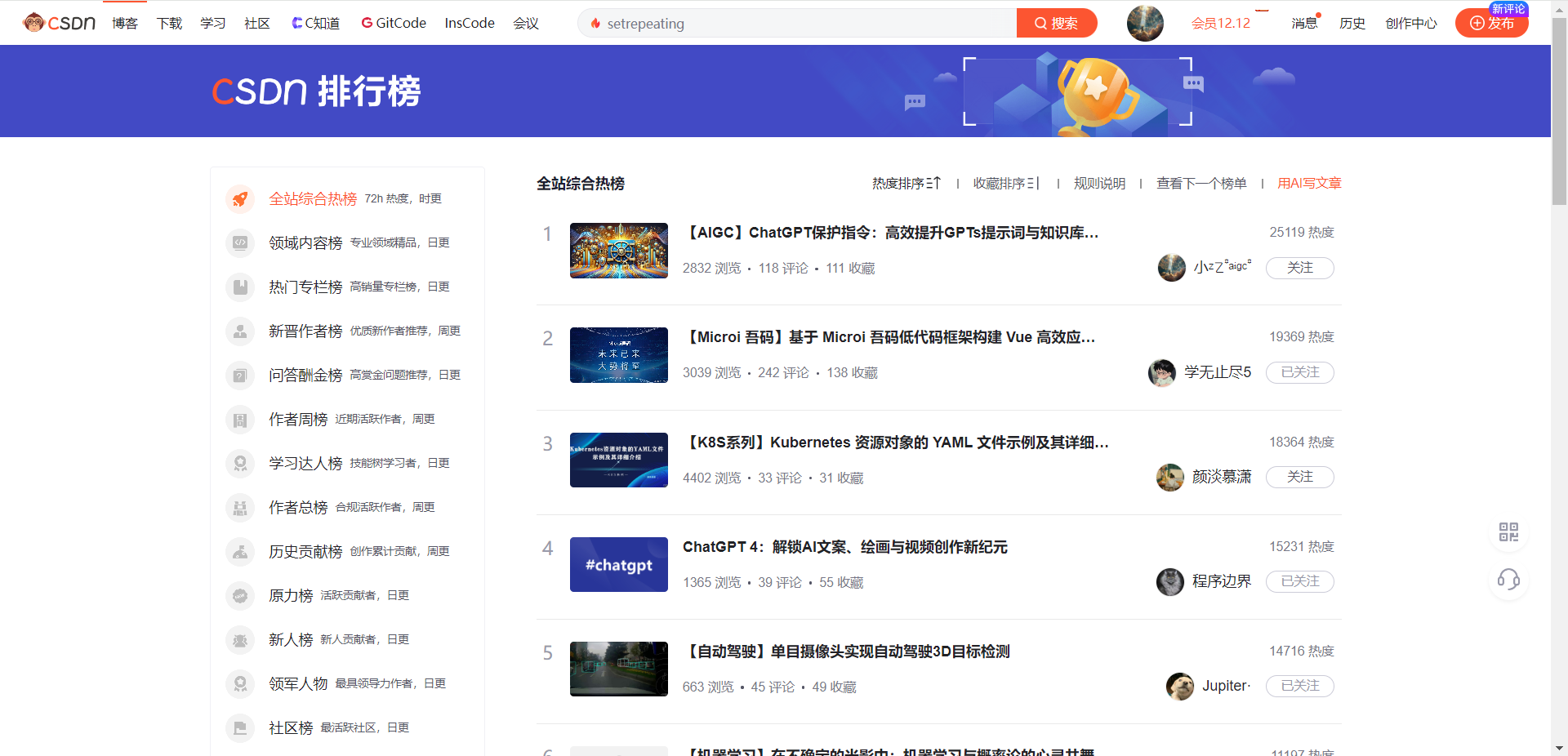Open 博客 in top navigation

coord(125,23)
